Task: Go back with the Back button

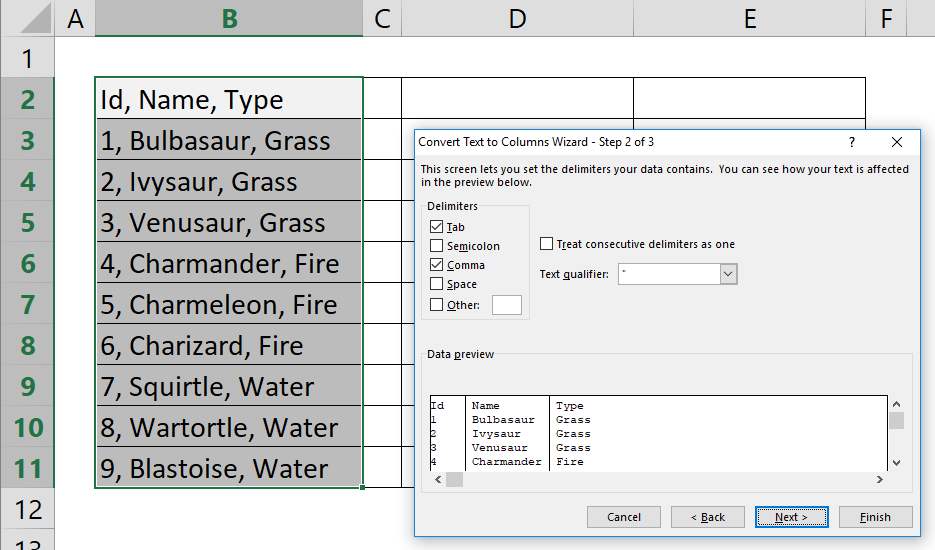Action: [708, 517]
